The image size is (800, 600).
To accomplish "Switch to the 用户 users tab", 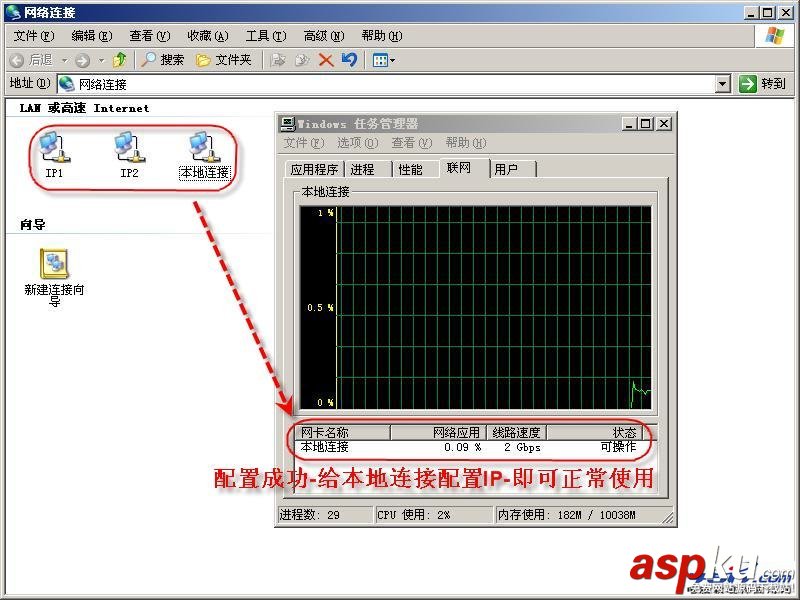I will [x=512, y=169].
